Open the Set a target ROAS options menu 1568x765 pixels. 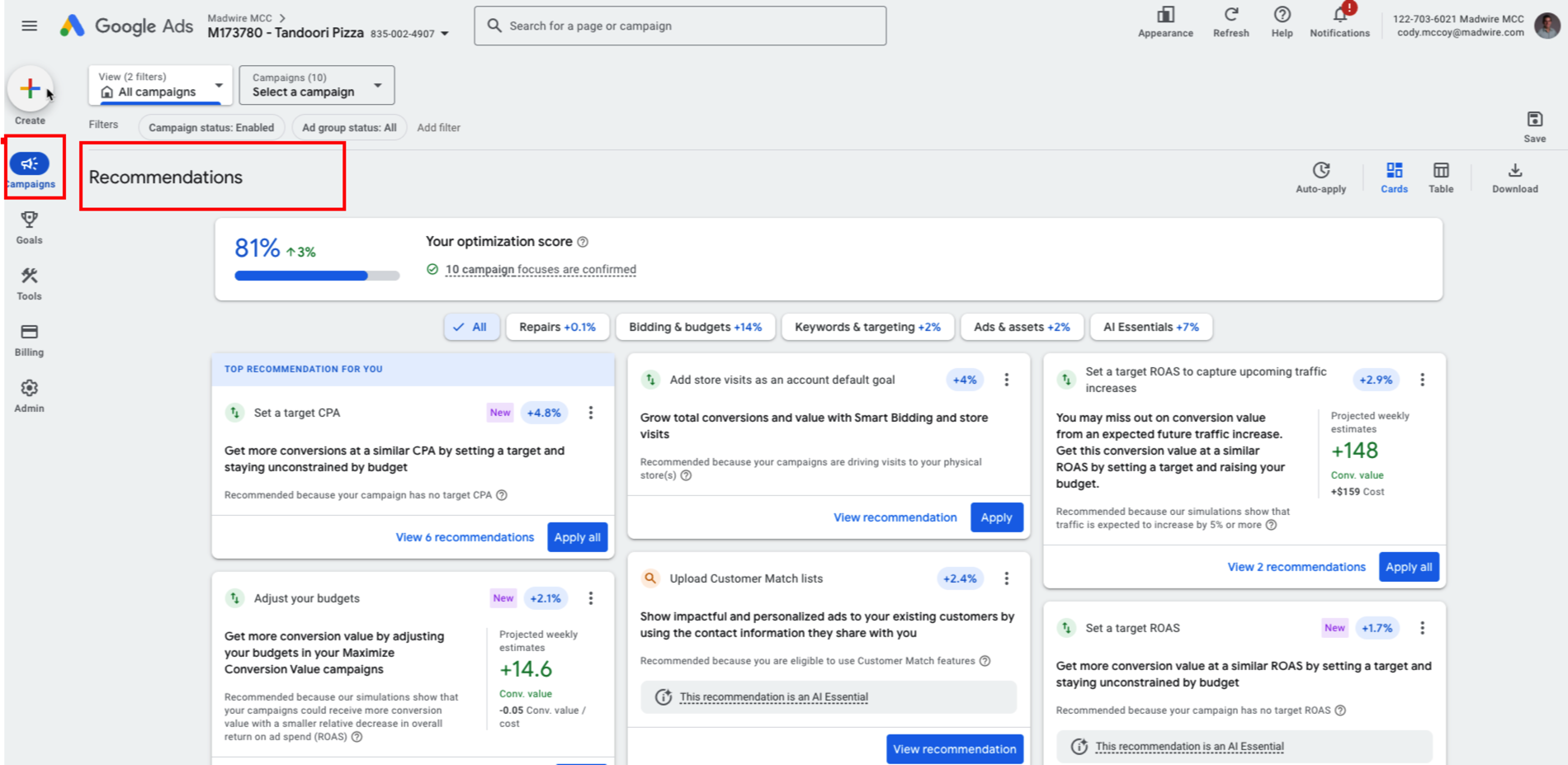[1422, 628]
